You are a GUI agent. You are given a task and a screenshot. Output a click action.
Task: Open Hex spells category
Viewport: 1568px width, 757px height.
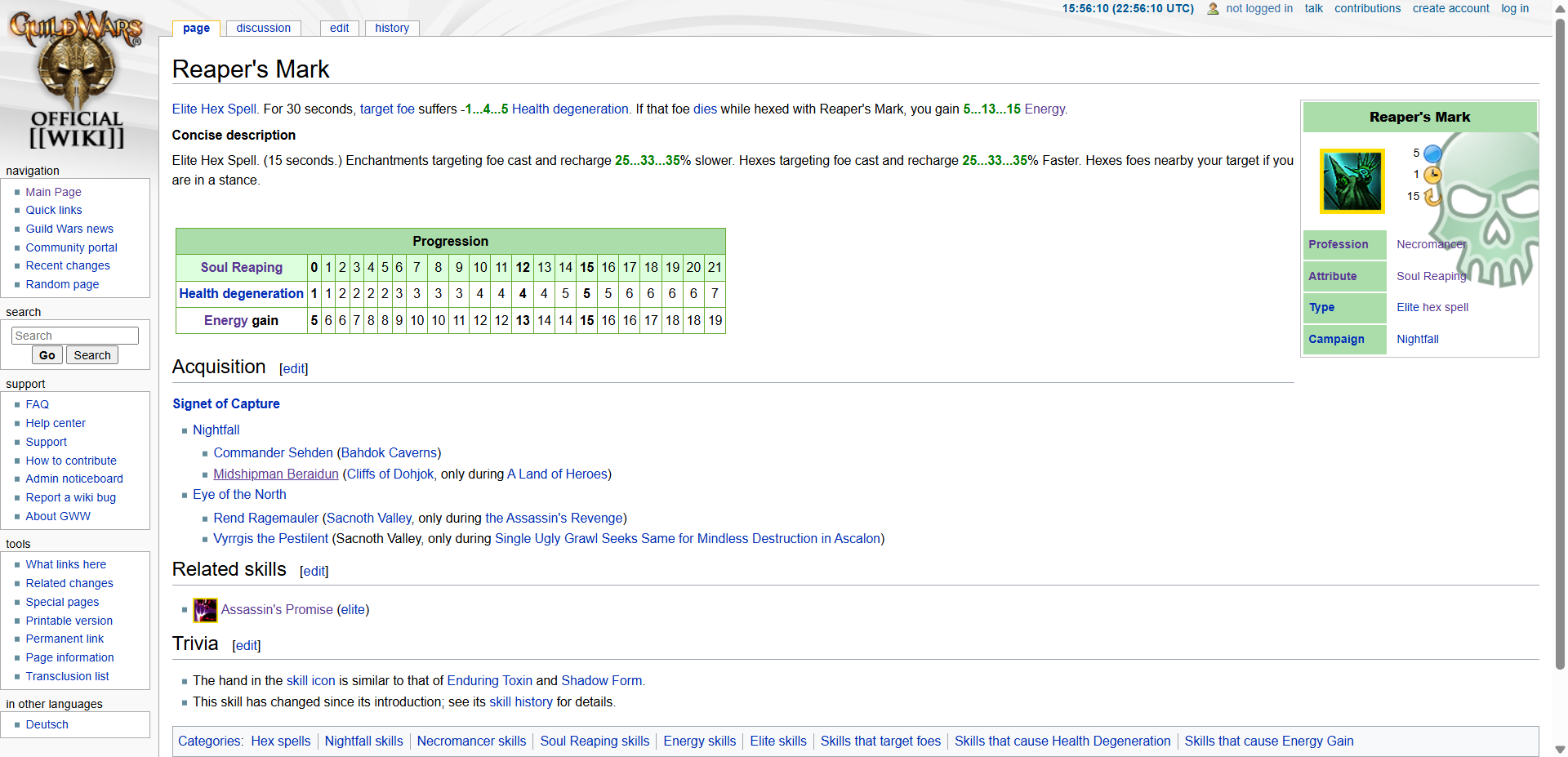281,741
